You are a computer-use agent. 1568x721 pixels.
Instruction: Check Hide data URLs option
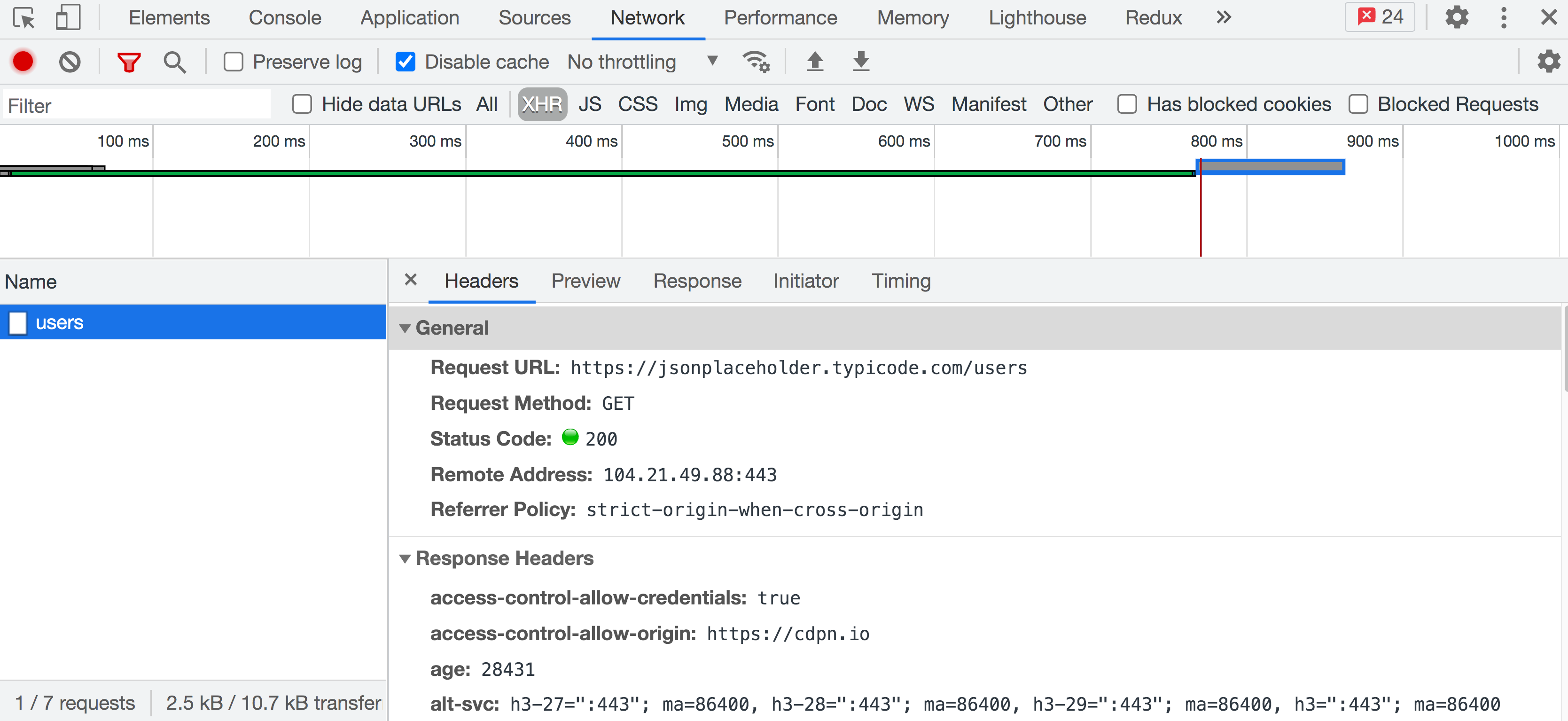302,104
